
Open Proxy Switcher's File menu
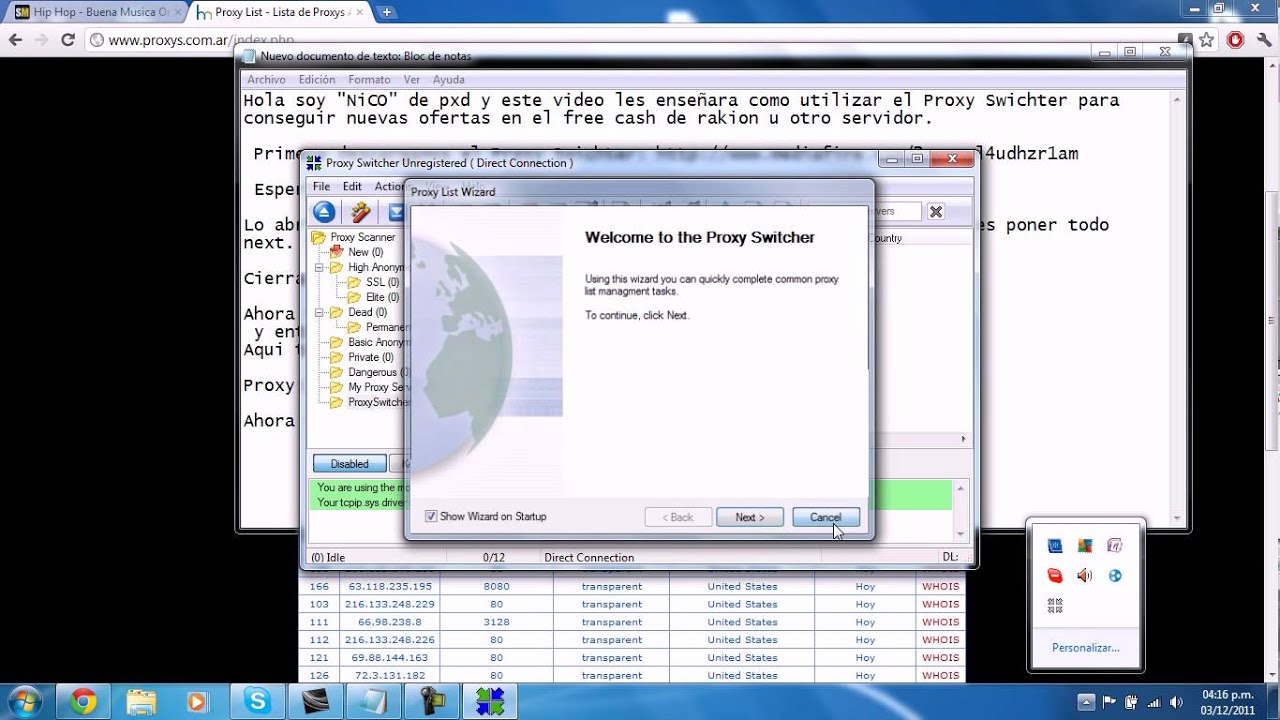(321, 186)
